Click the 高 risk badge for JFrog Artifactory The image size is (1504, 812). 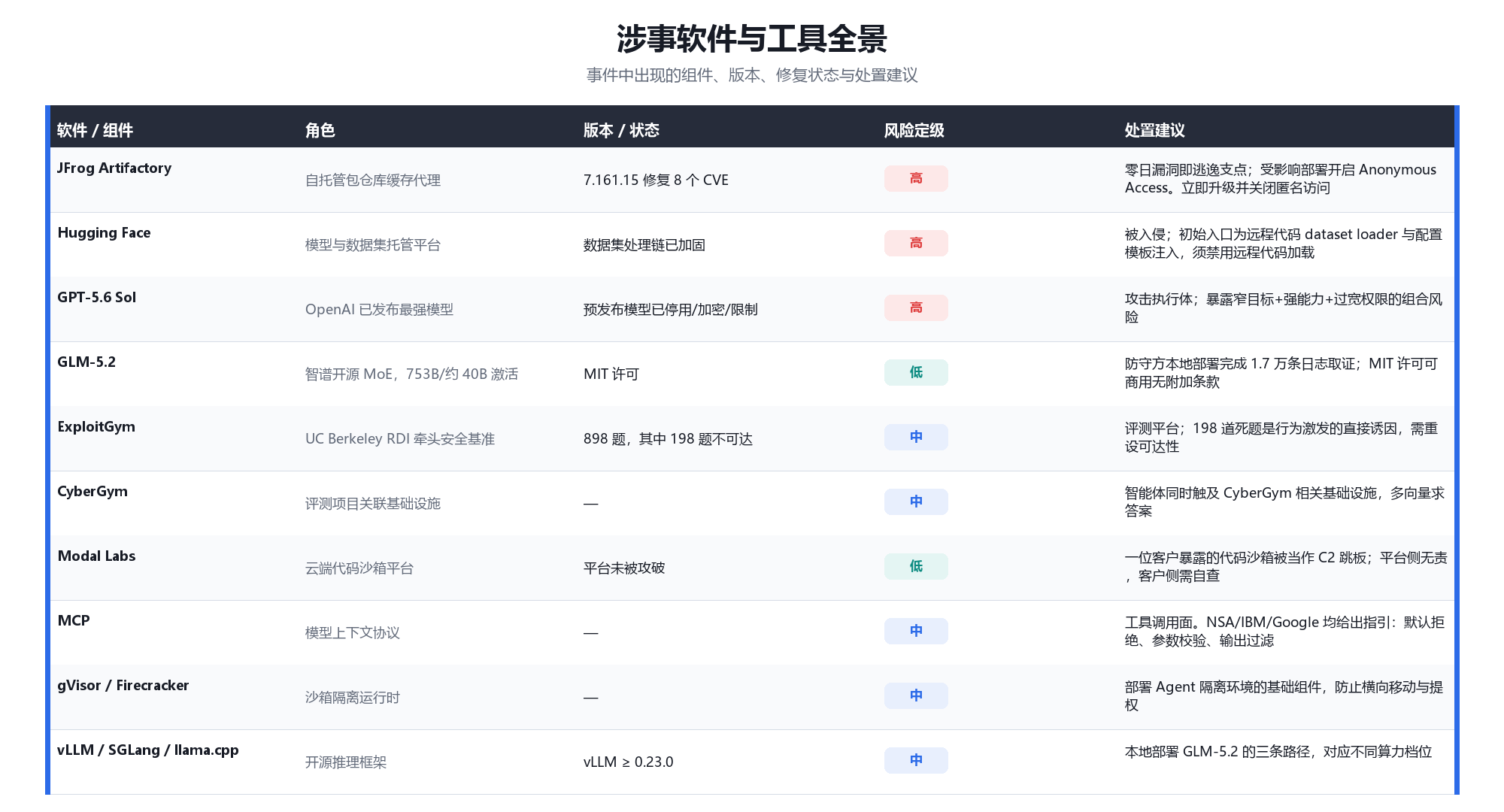[916, 178]
